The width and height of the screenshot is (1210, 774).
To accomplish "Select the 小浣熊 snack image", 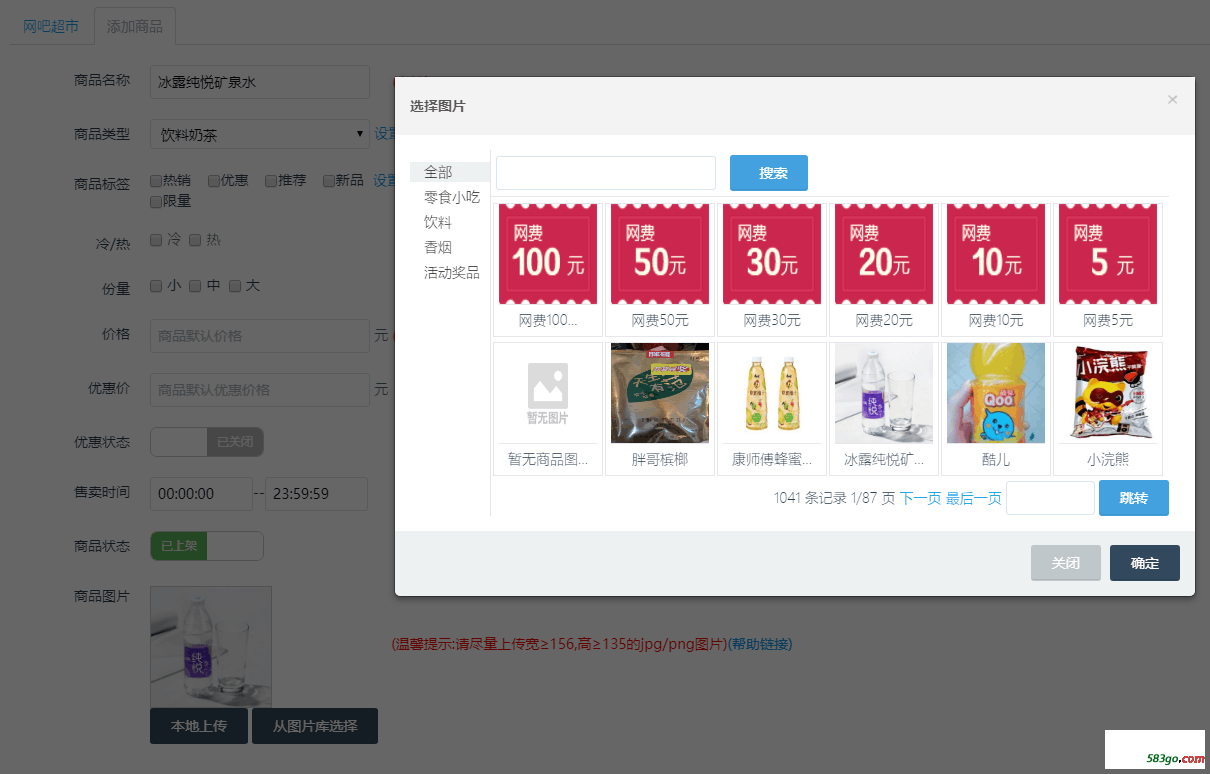I will click(1108, 393).
